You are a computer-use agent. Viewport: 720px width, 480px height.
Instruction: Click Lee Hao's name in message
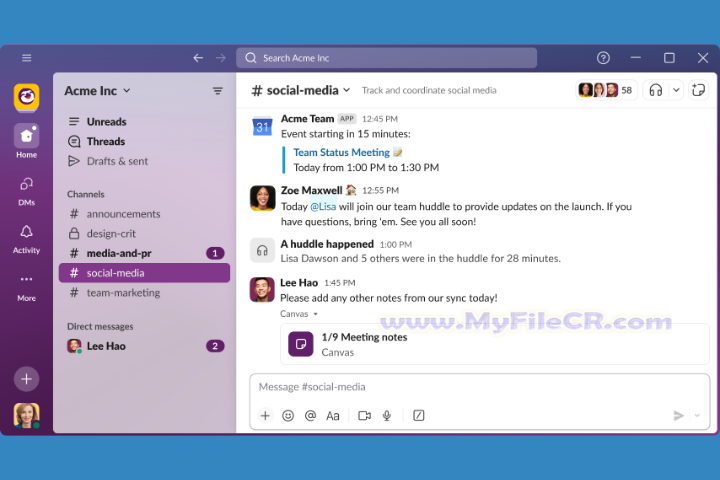click(299, 283)
